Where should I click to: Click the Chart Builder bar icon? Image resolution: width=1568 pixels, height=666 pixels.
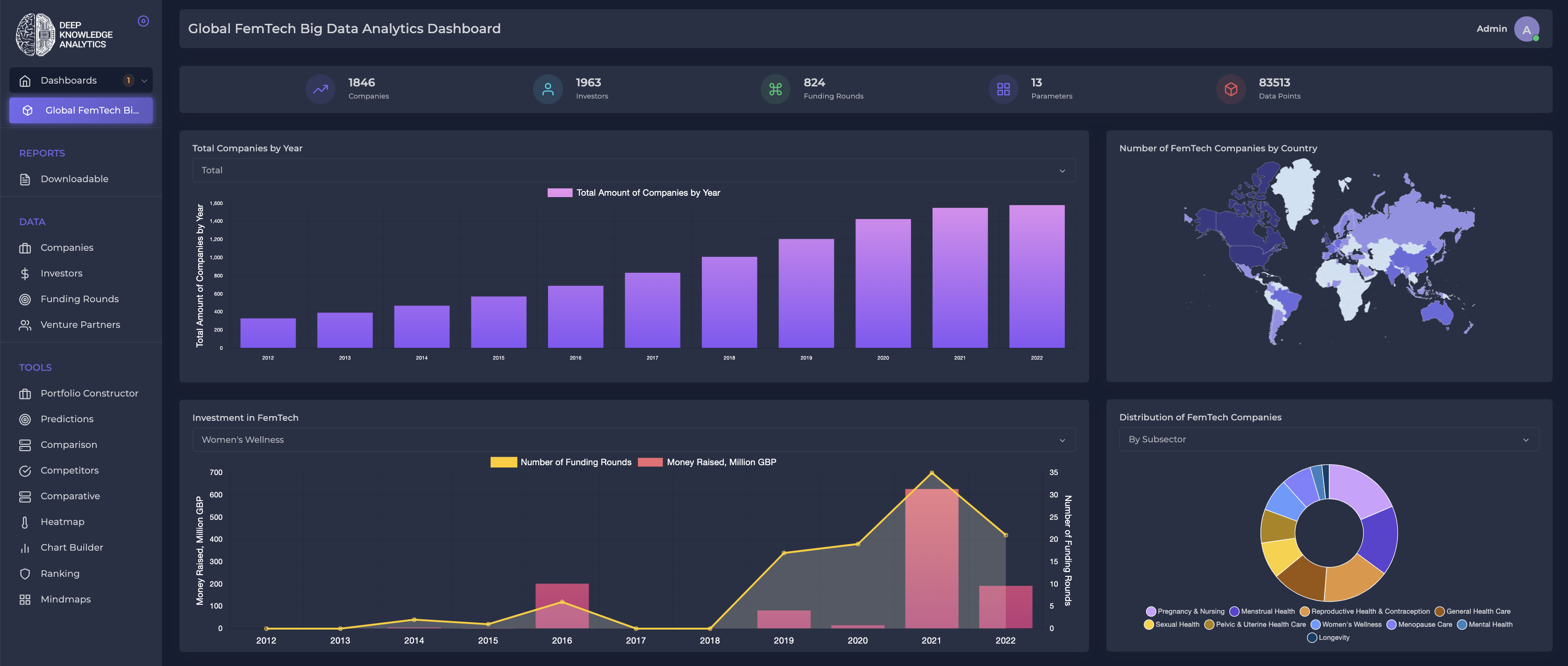25,548
